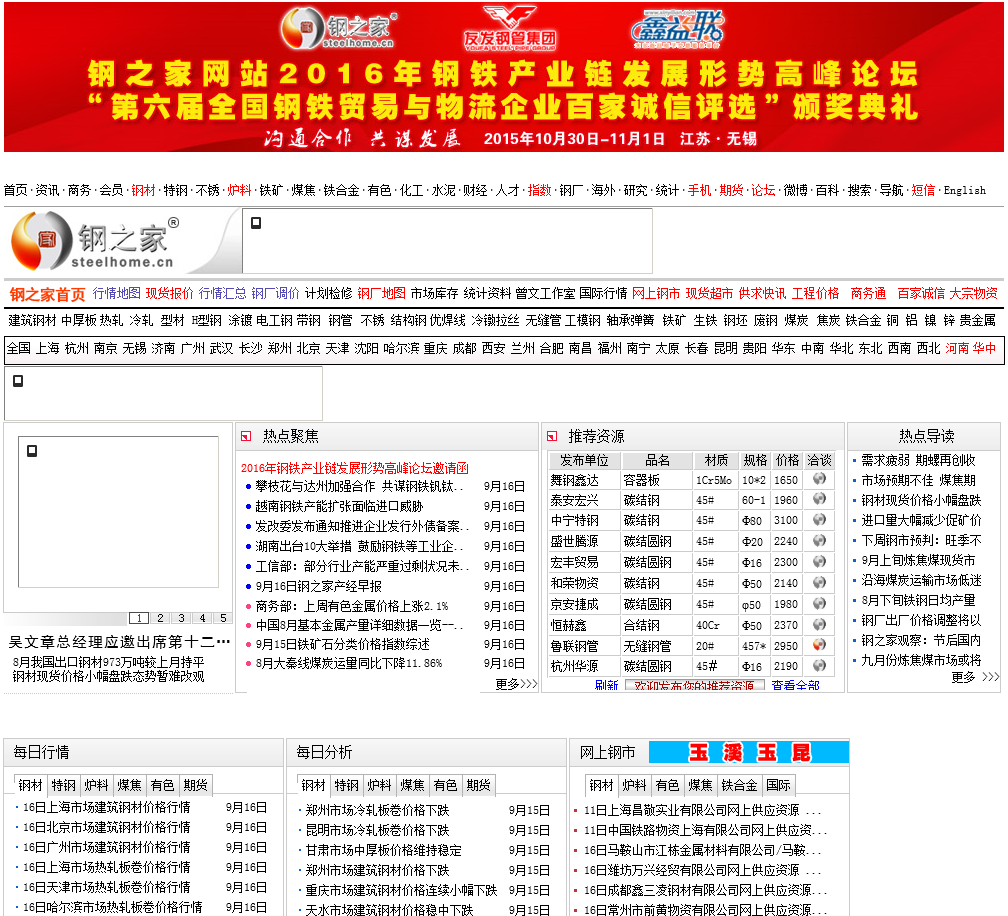This screenshot has width=1008, height=916.
Task: Expand 更多>>> under 热点导读 list
Action: click(x=975, y=677)
